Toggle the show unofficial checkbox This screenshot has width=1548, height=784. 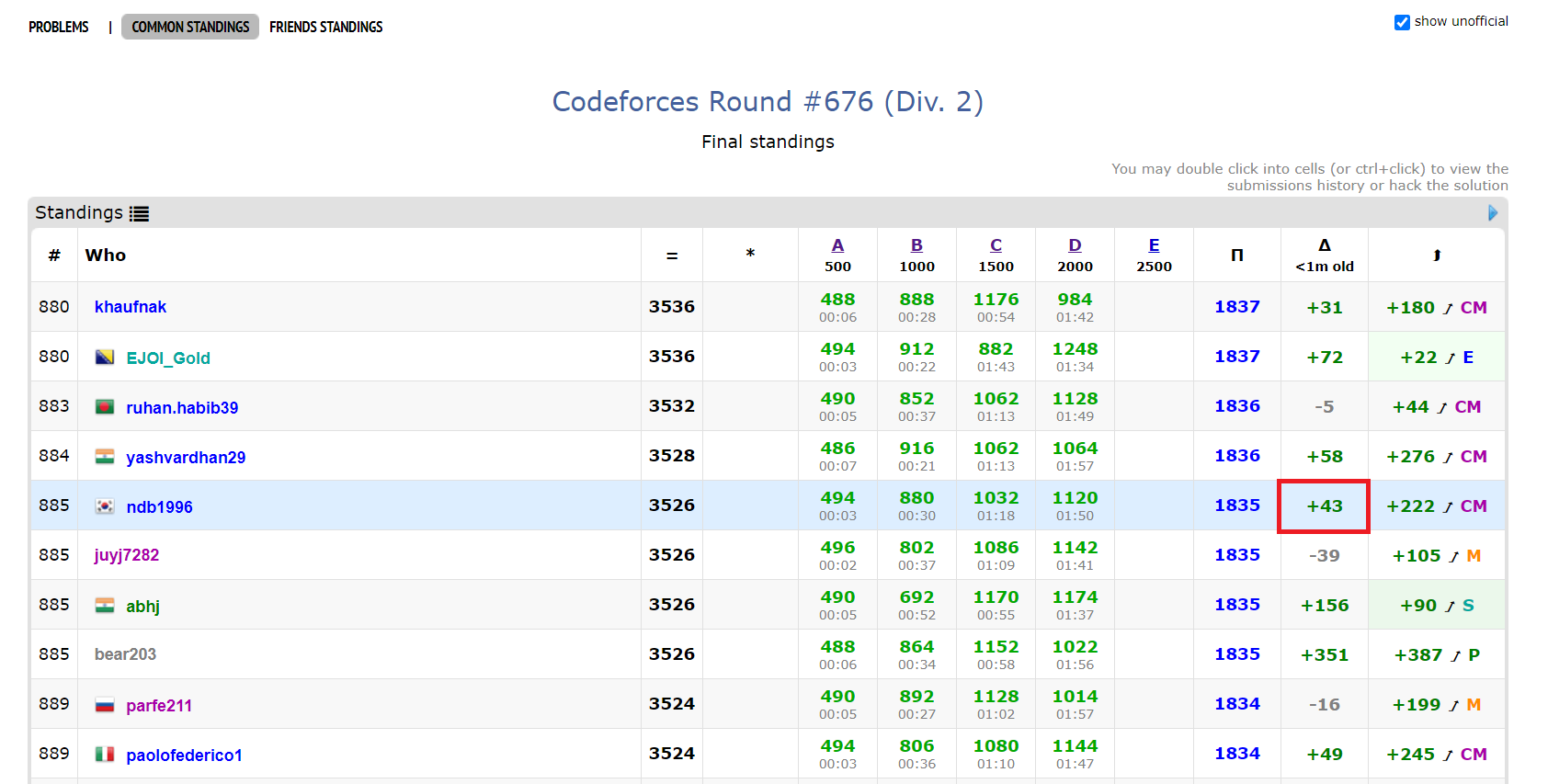(x=1402, y=22)
